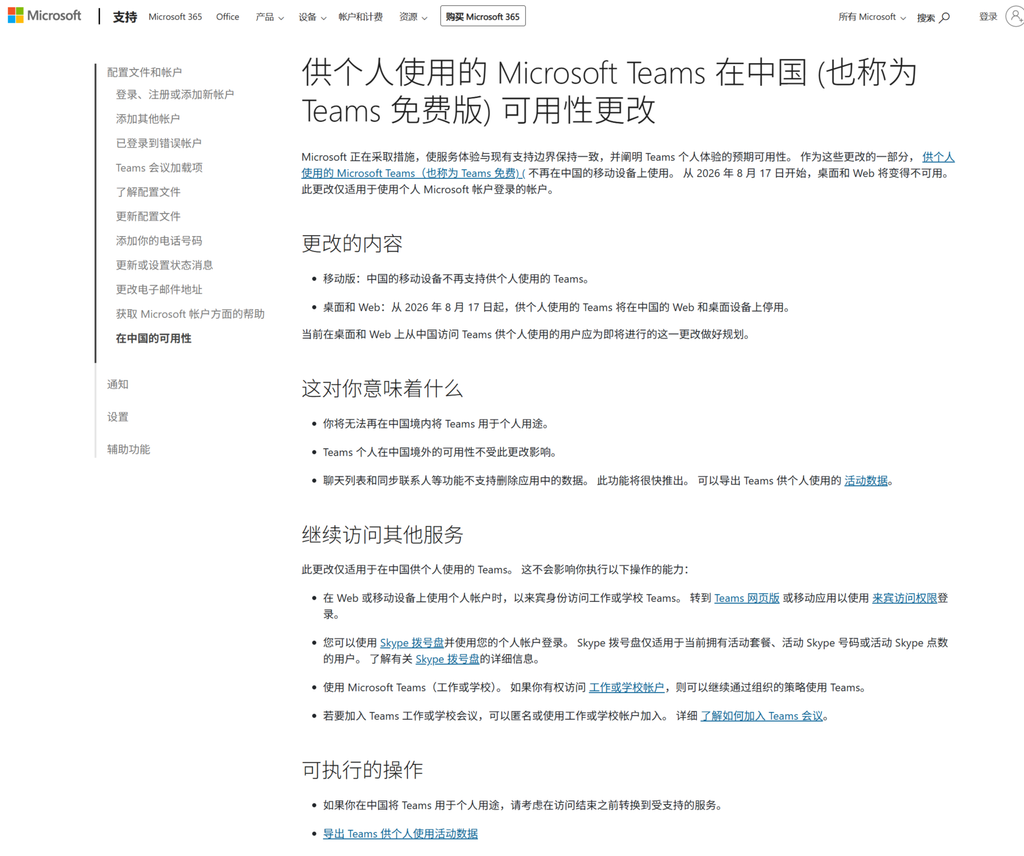
Task: Click the bullet beginning 桌面和 Web：
Action: tap(557, 308)
